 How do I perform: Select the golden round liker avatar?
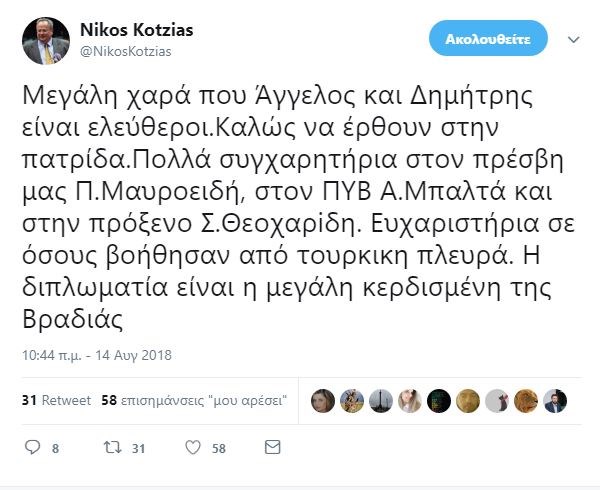click(x=468, y=401)
